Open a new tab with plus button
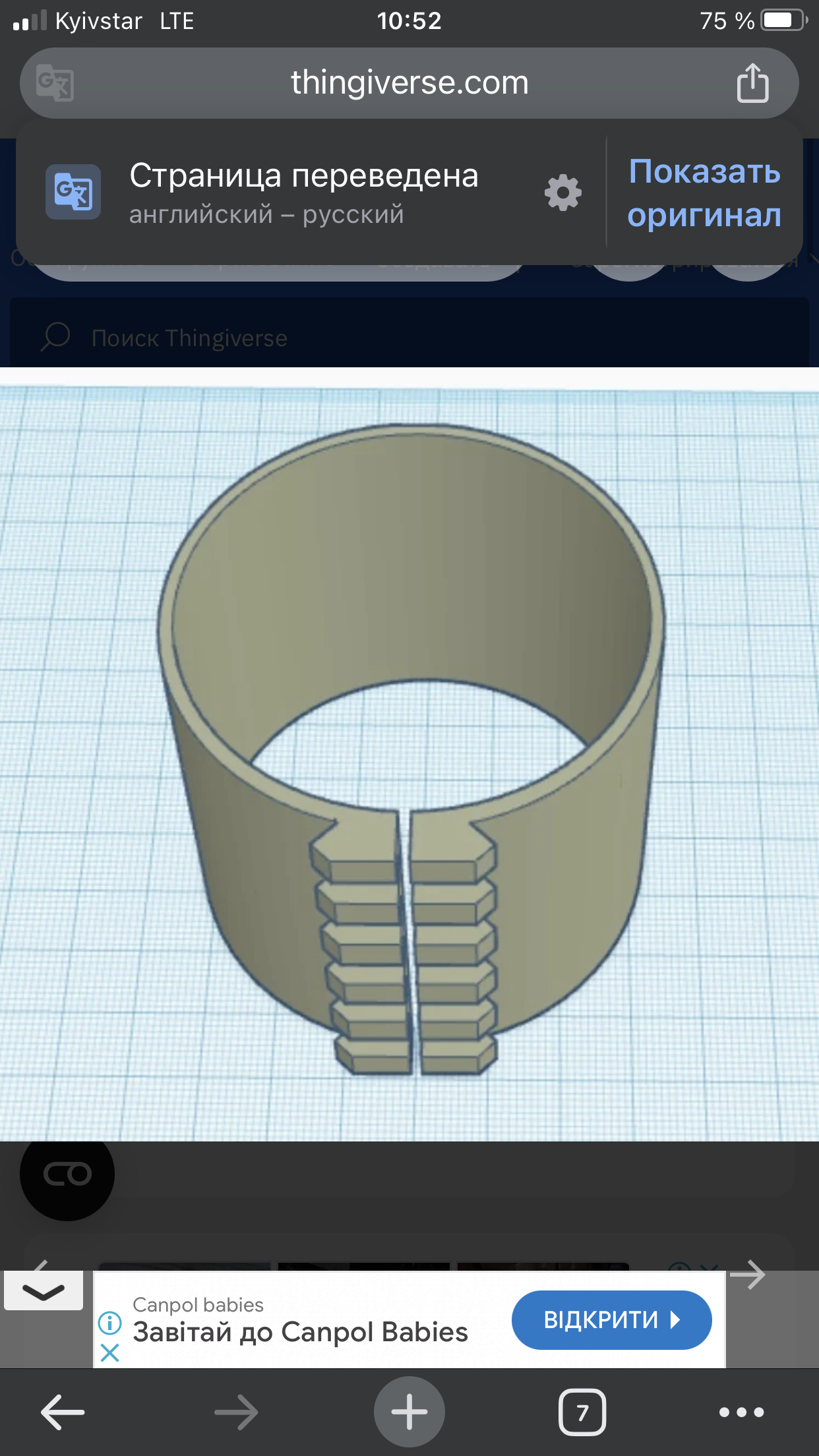Image resolution: width=819 pixels, height=1456 pixels. click(x=409, y=1412)
